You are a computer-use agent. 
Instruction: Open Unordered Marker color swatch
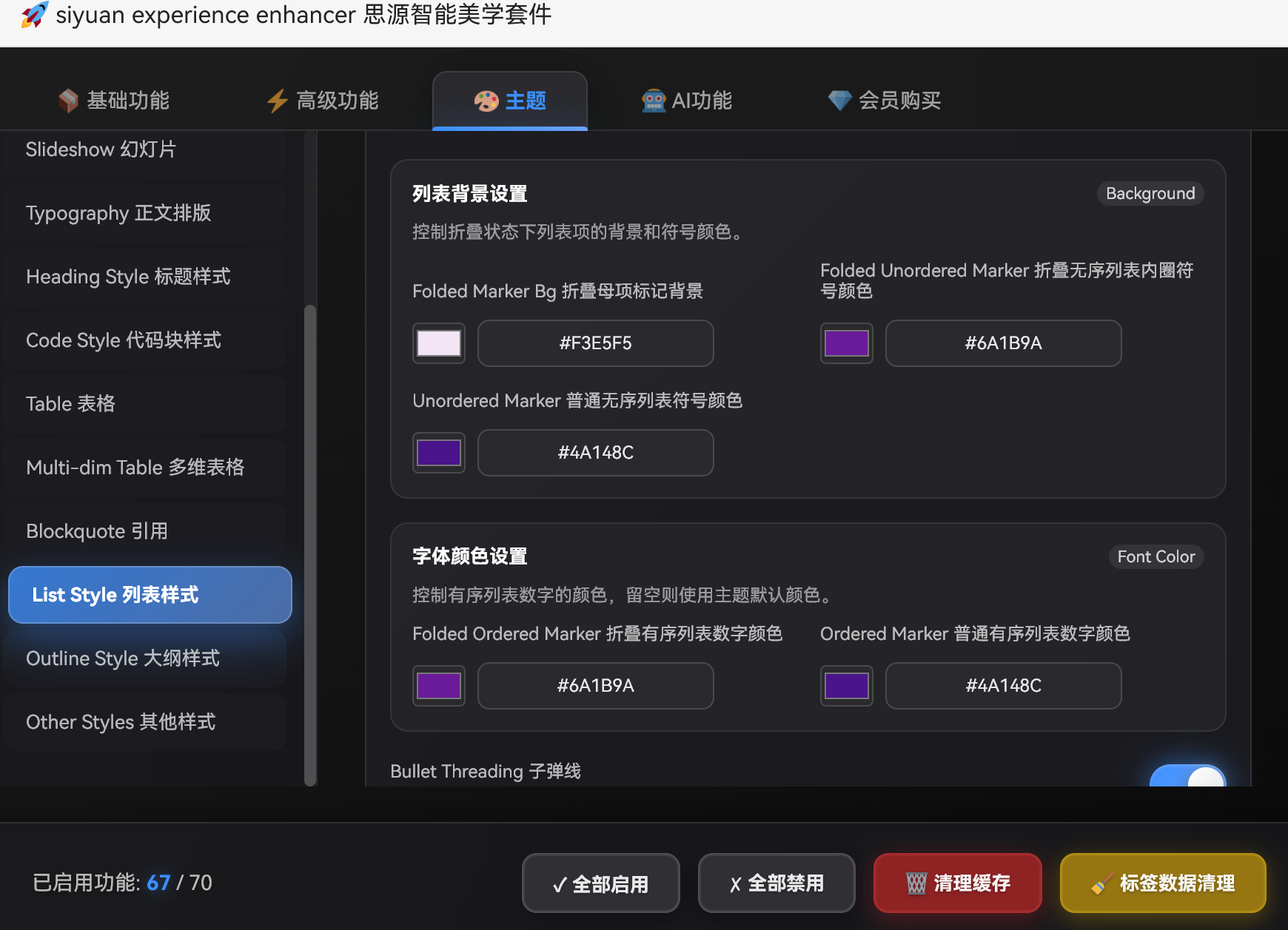click(439, 453)
